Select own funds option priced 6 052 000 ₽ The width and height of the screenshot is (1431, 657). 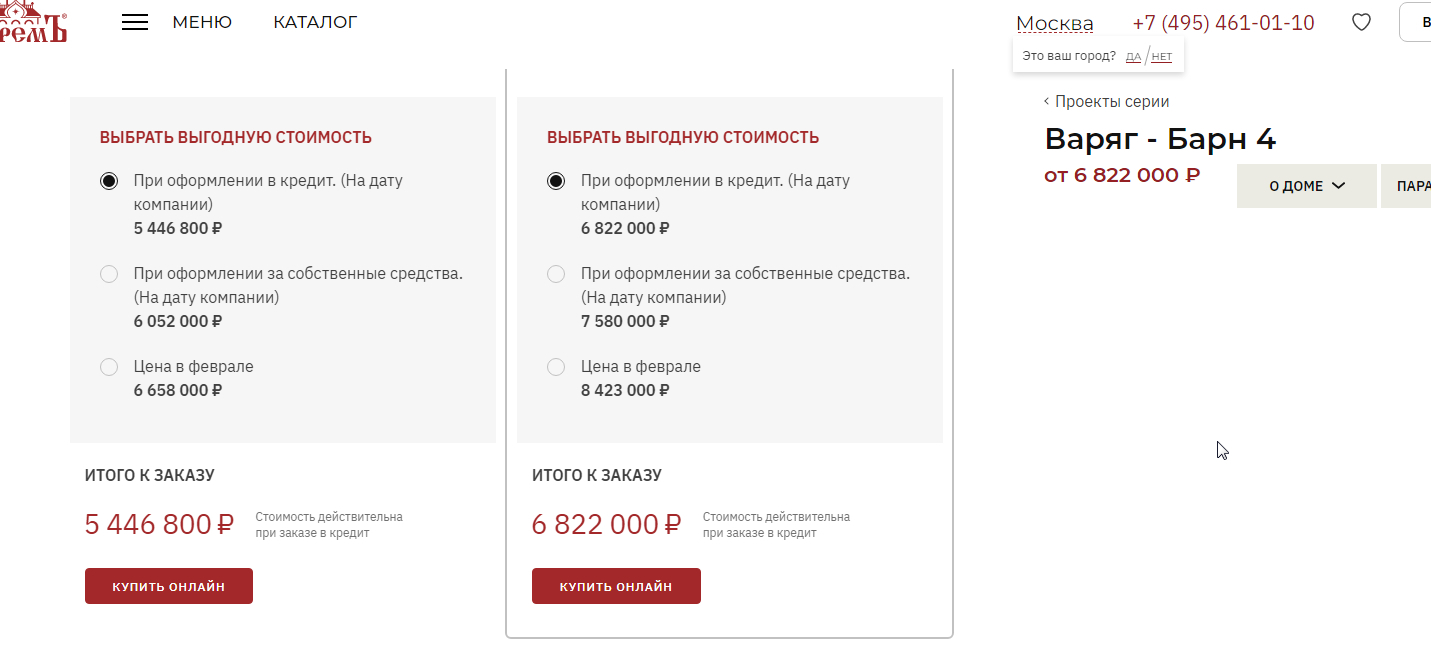[x=109, y=274]
